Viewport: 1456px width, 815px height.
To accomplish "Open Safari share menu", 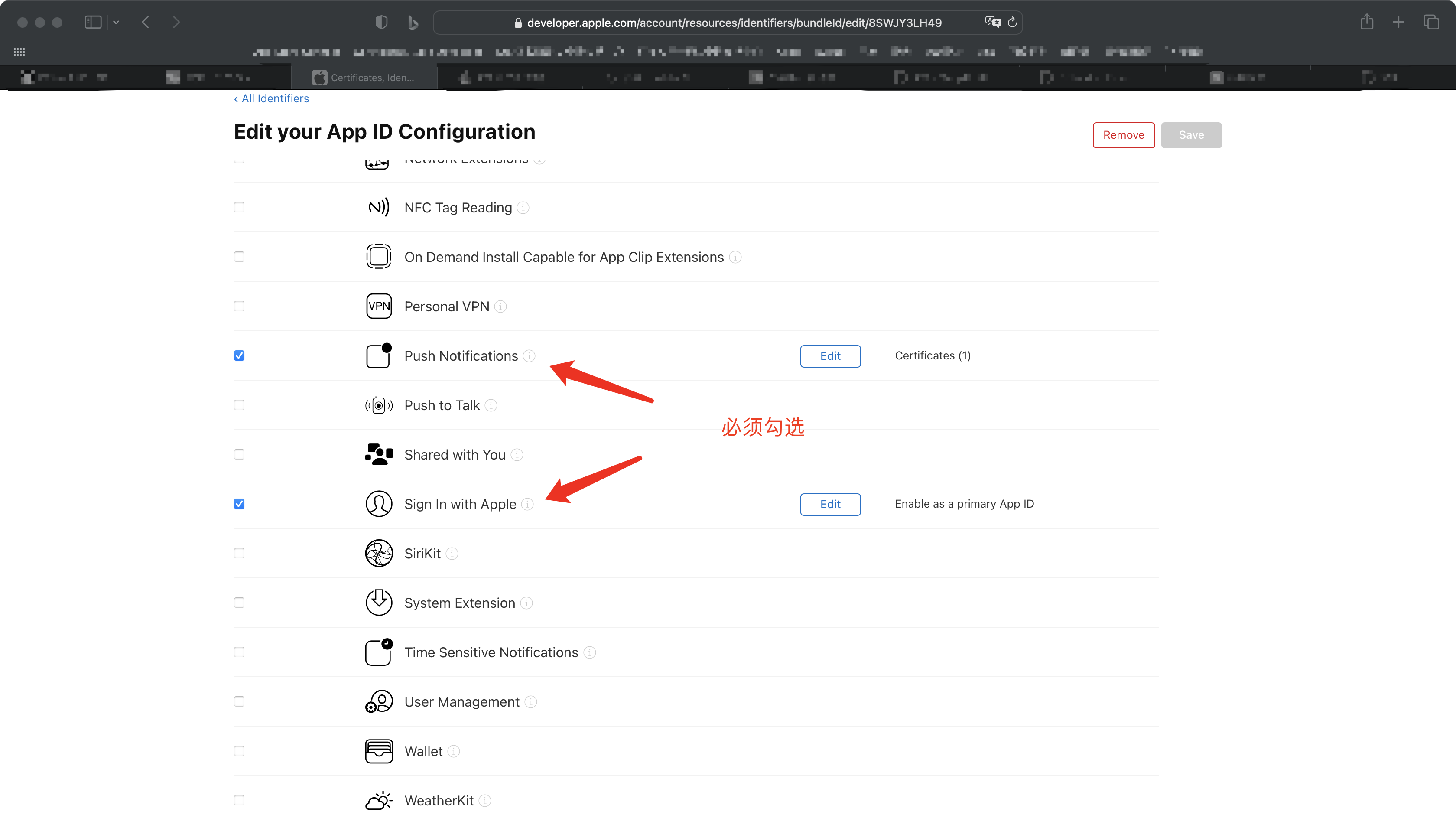I will pos(1367,22).
